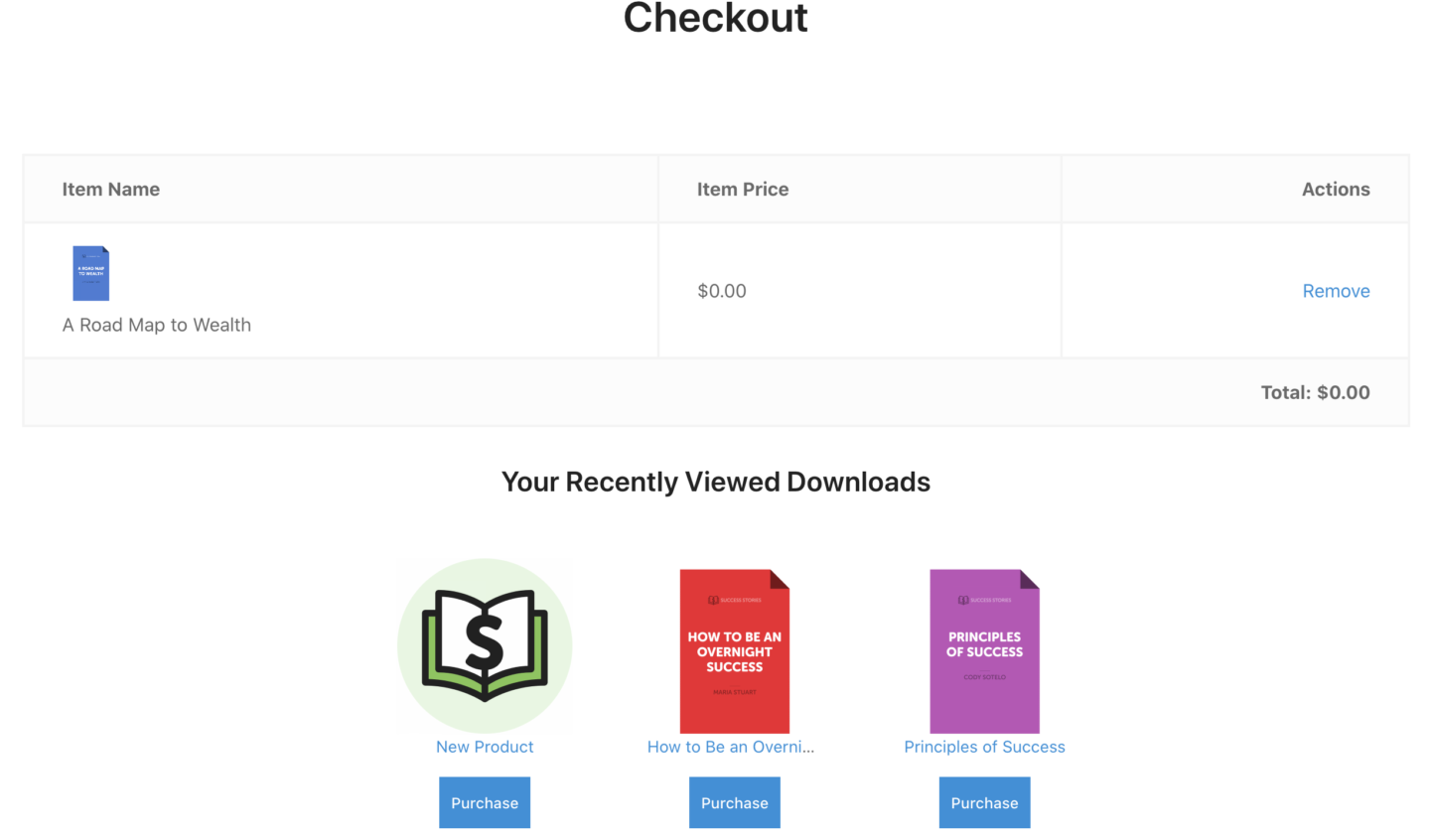Click the purple Principles of Success cover image

click(x=984, y=650)
